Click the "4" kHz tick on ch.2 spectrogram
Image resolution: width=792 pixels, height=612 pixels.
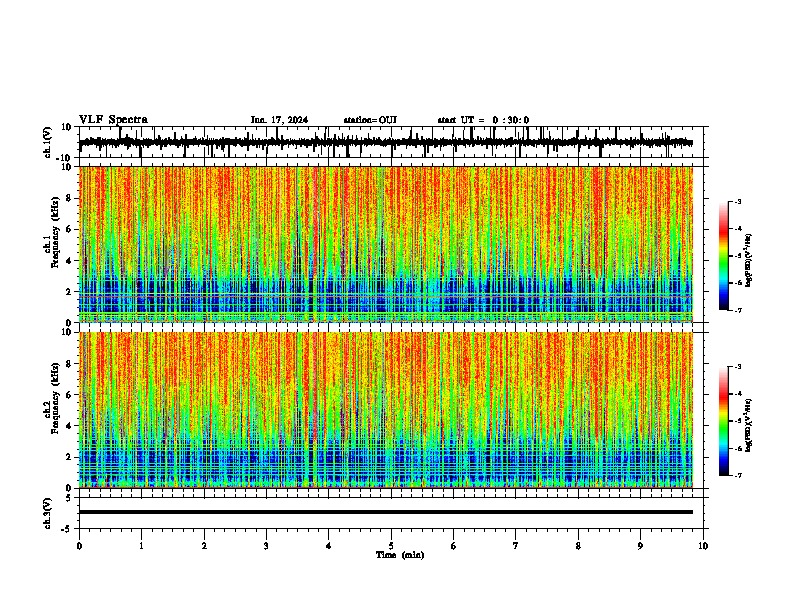click(x=70, y=426)
